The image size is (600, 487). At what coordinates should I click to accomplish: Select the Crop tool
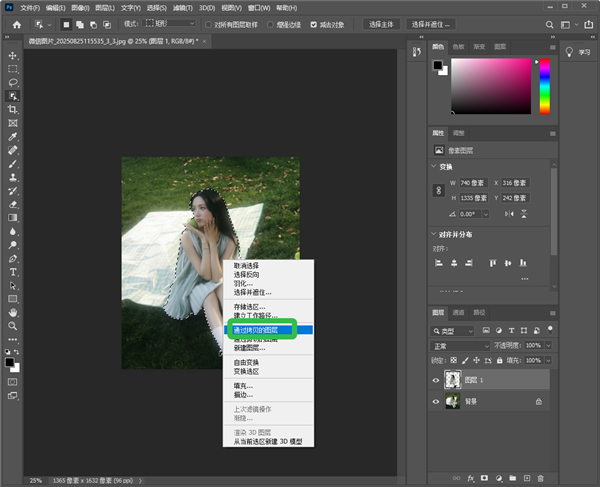point(13,109)
